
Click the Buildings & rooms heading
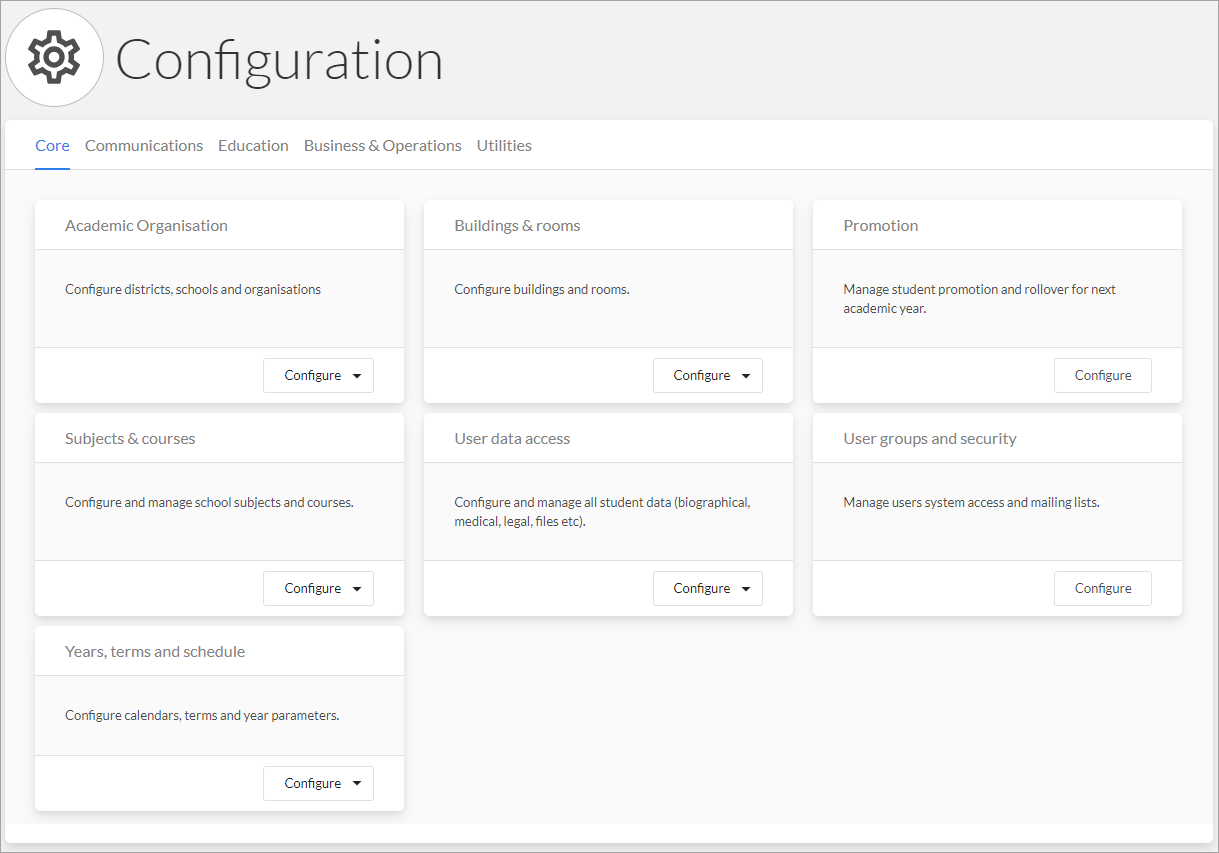point(517,226)
